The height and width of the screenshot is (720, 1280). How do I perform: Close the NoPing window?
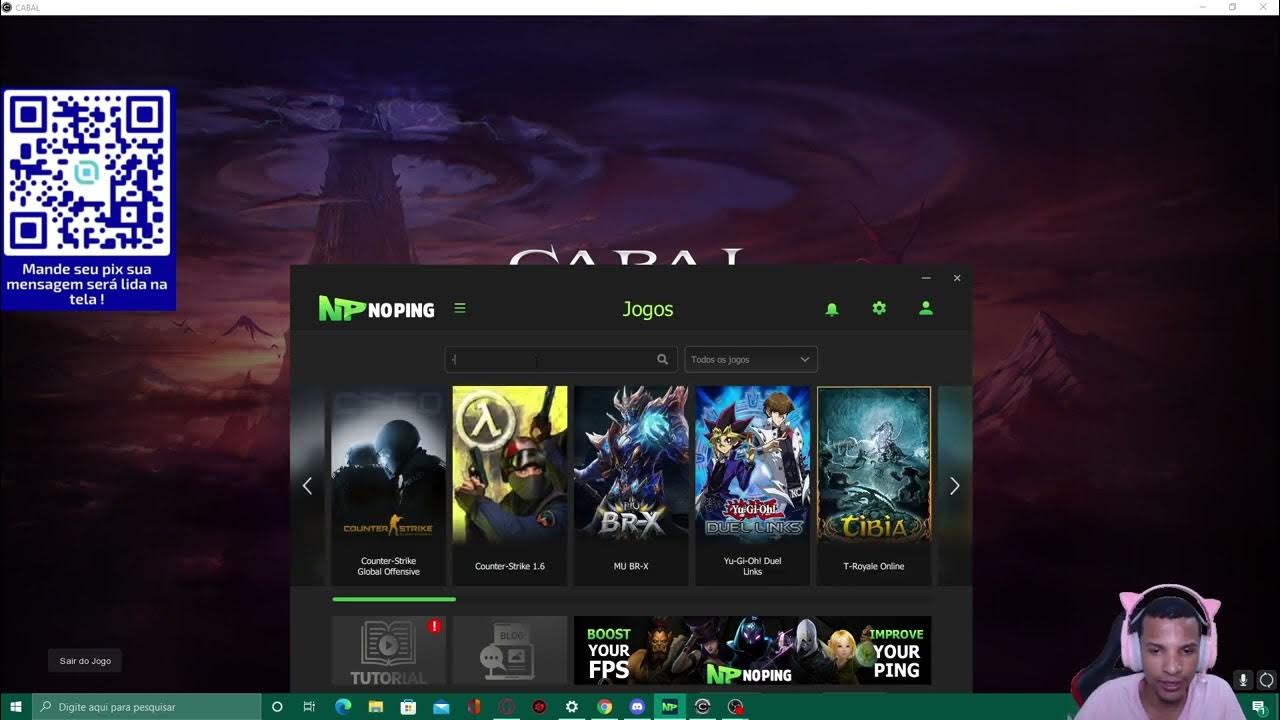point(957,278)
